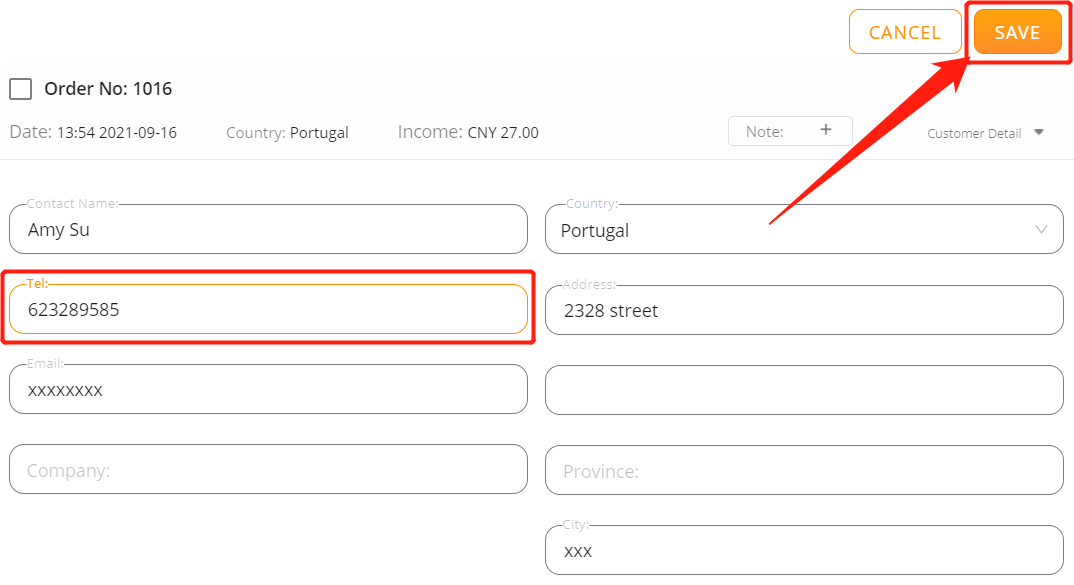Save the order changes

click(x=1017, y=32)
